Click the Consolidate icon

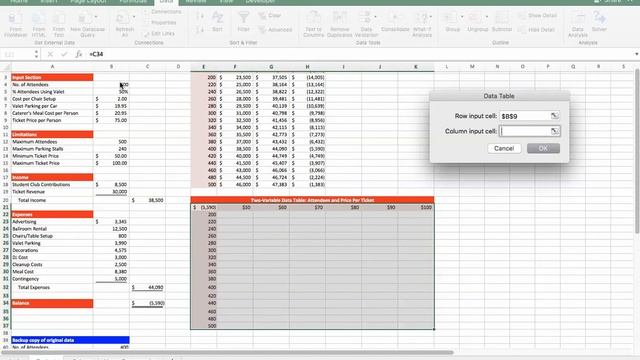tap(395, 22)
